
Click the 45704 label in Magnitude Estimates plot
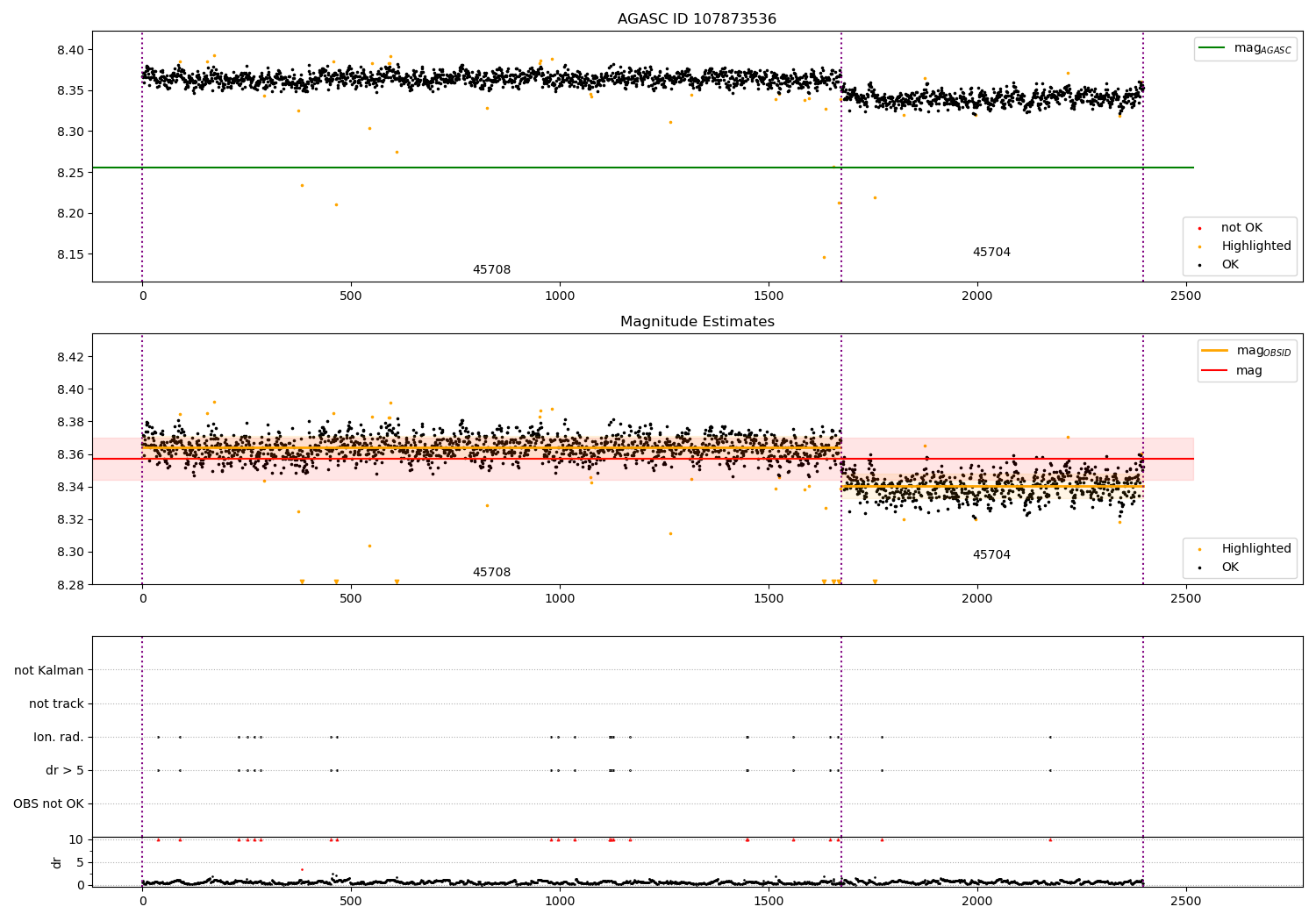click(991, 555)
